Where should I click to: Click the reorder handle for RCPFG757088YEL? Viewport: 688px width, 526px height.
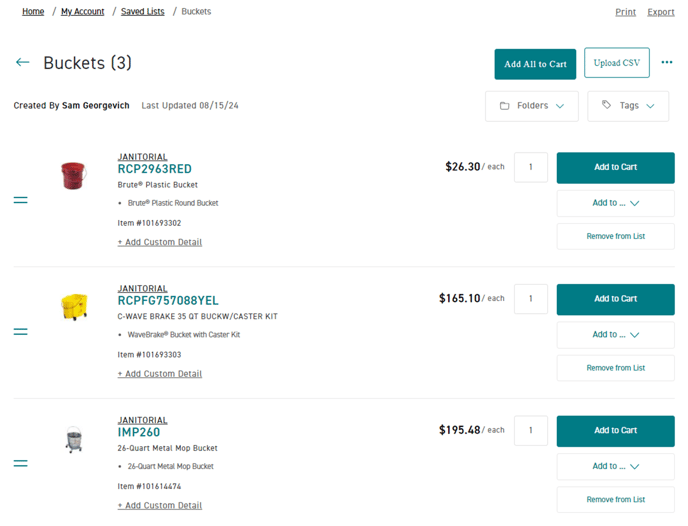(21, 332)
